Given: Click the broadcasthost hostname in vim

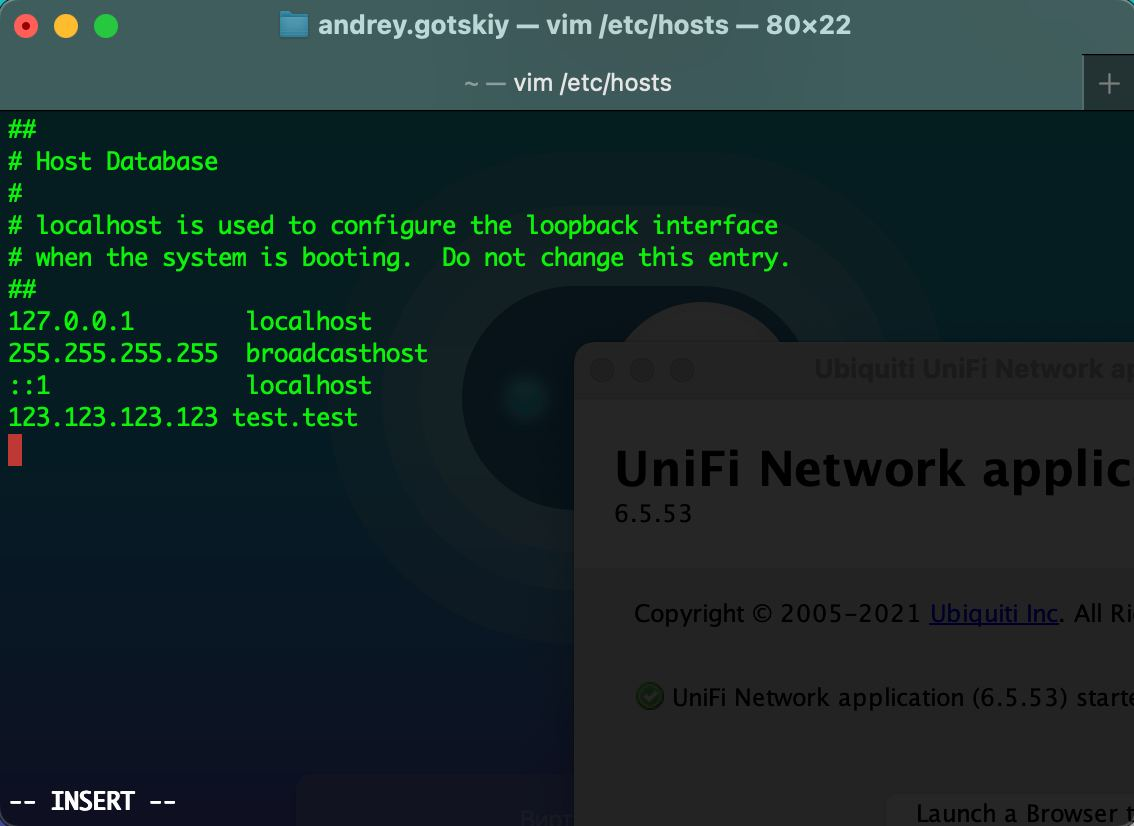Looking at the screenshot, I should (x=337, y=354).
